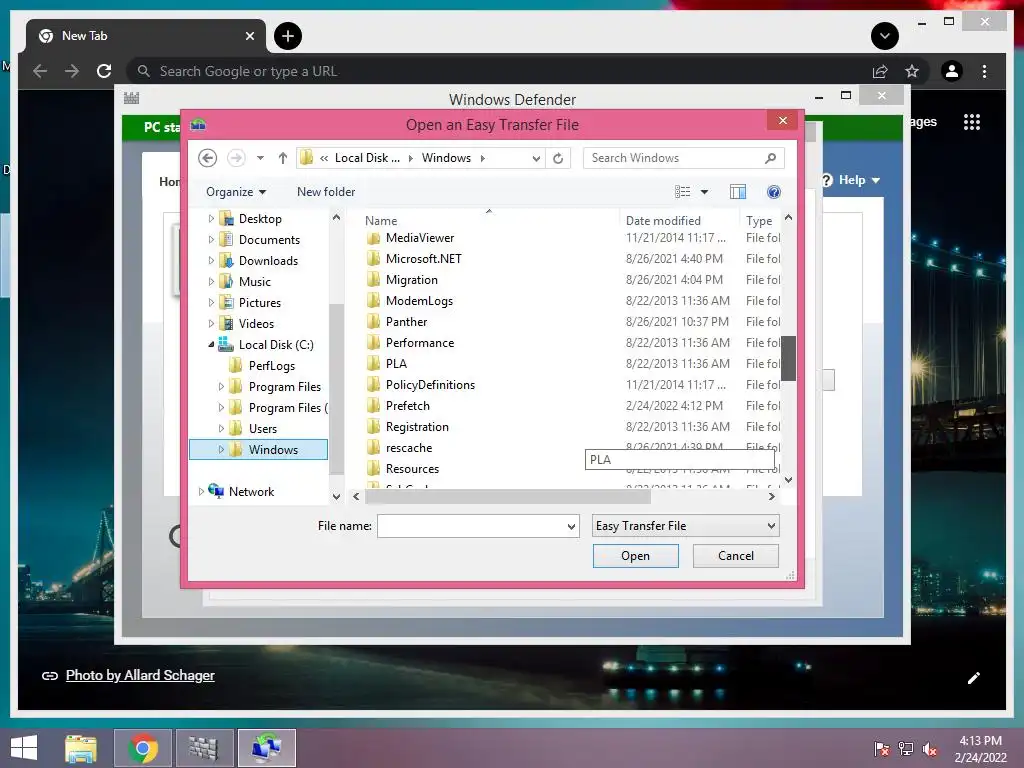Click the navigation tree scrollbar
Image resolution: width=1024 pixels, height=768 pixels.
coord(336,389)
